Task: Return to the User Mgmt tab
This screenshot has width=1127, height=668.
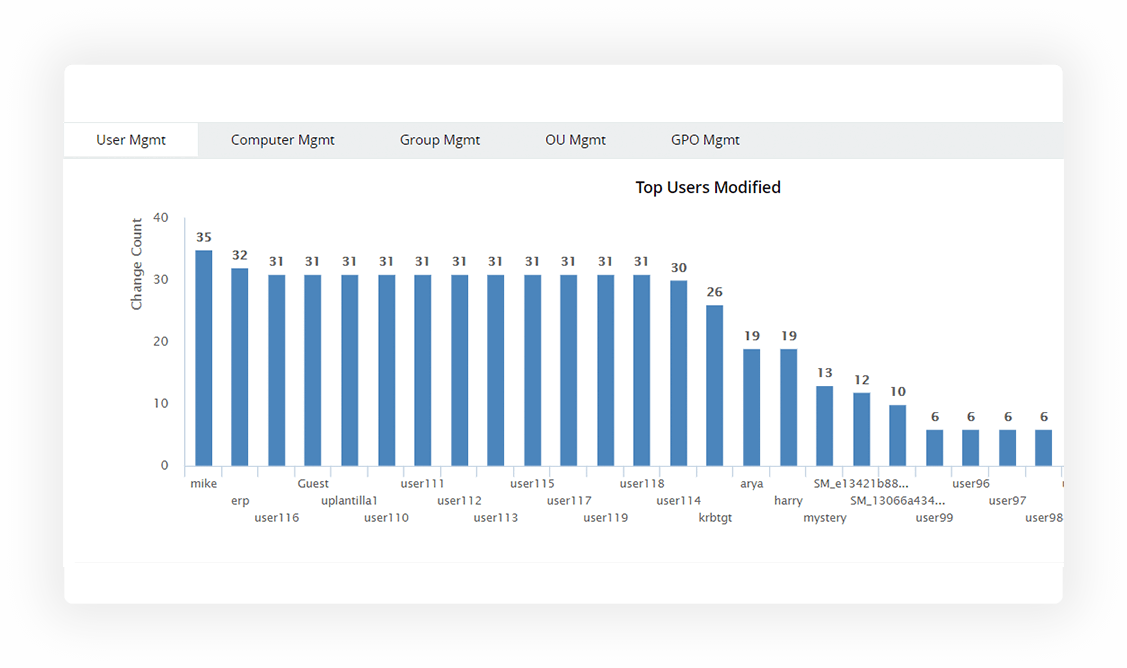Action: (x=130, y=140)
